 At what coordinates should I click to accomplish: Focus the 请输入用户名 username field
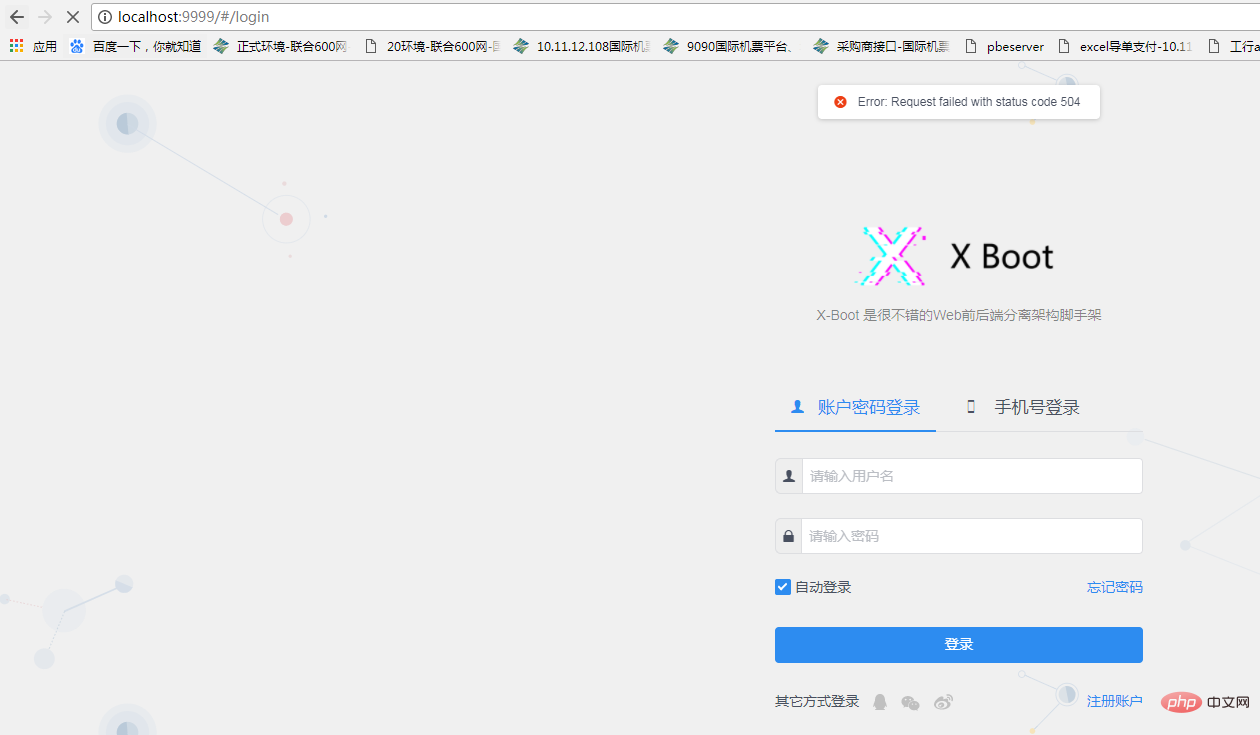click(x=972, y=476)
